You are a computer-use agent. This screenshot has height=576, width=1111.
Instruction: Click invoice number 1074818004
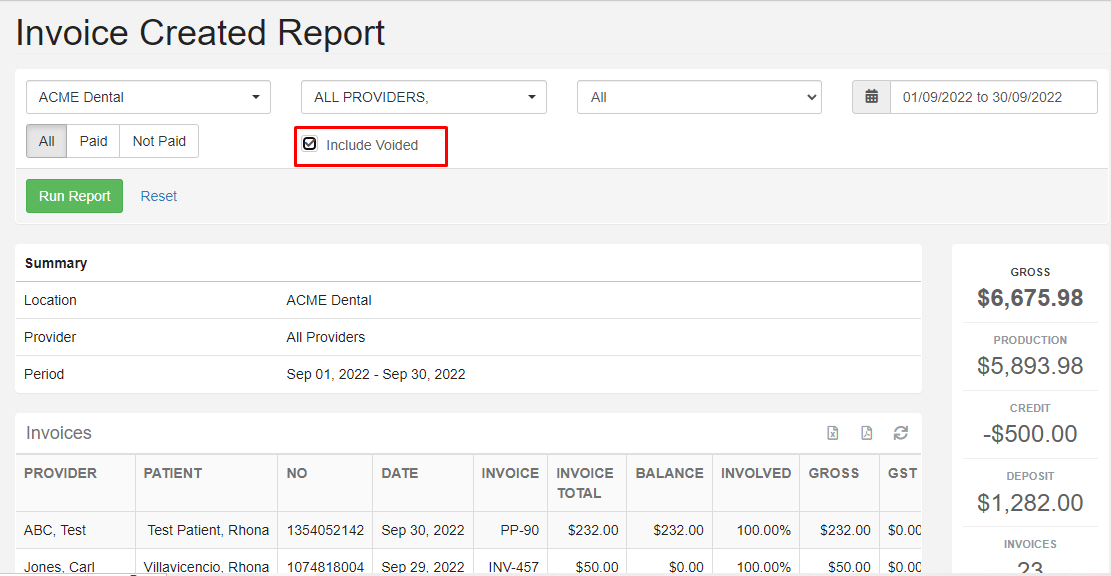tap(325, 567)
